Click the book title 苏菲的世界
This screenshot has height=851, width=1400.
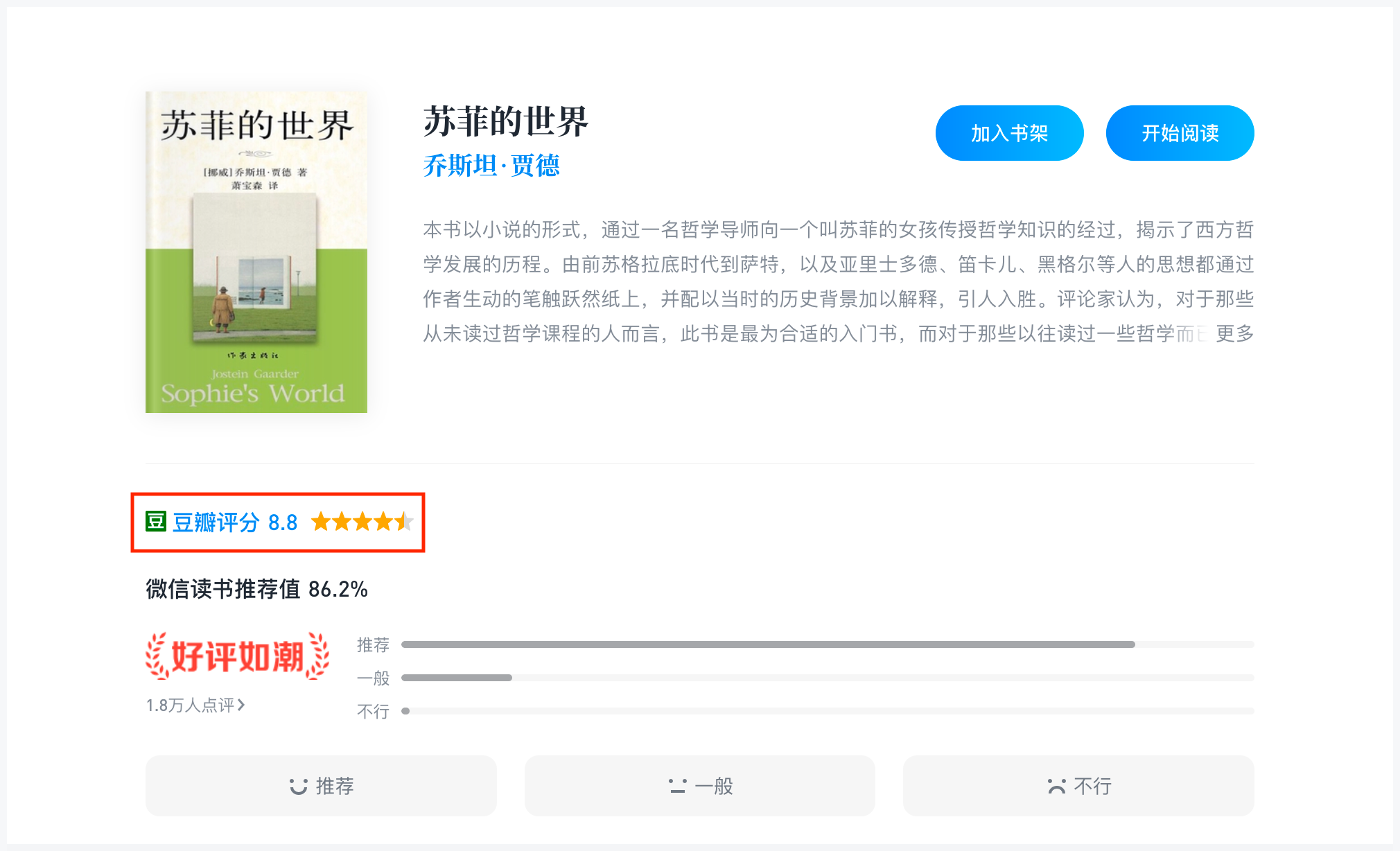click(505, 121)
